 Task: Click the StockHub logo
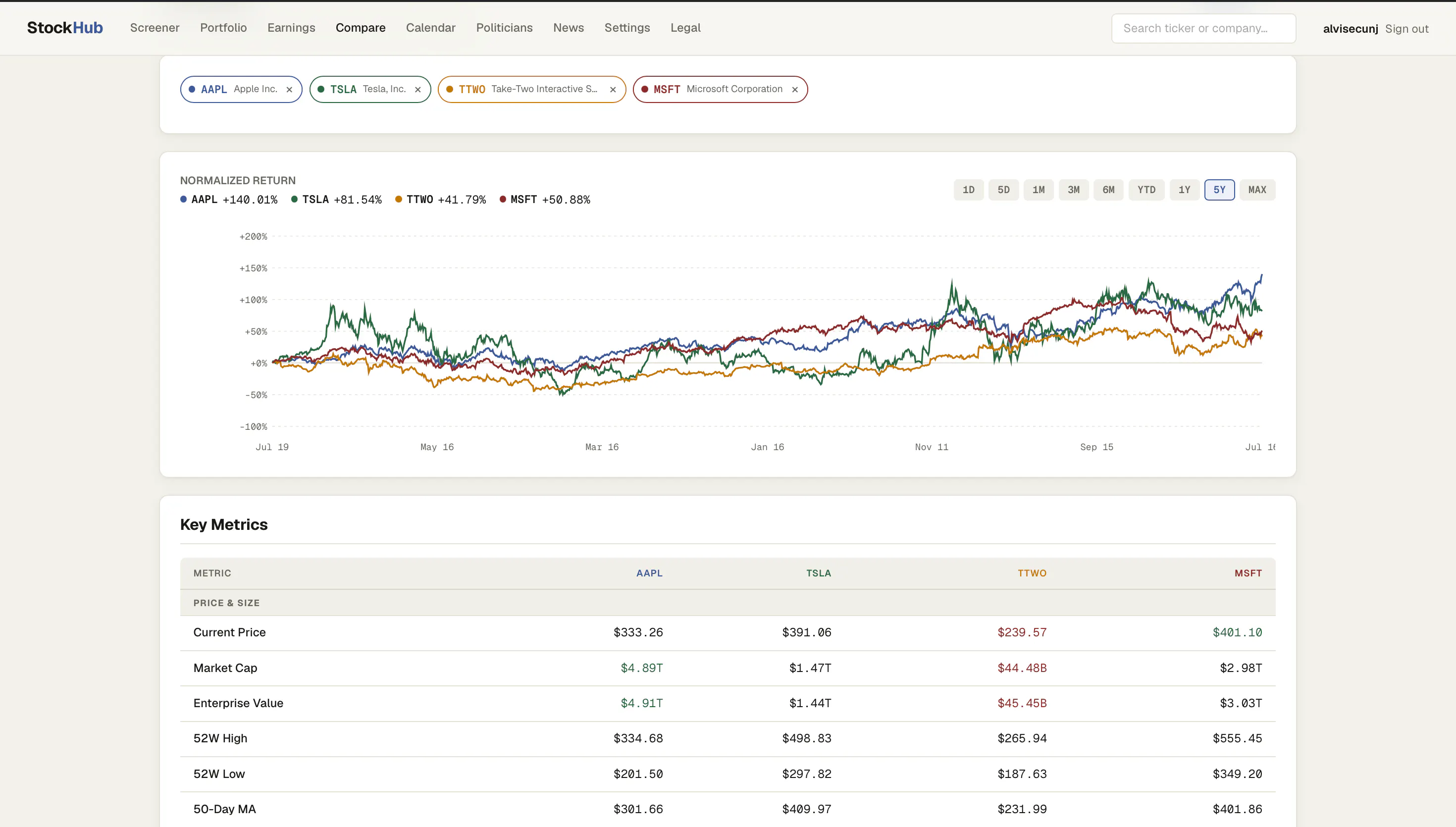click(65, 28)
